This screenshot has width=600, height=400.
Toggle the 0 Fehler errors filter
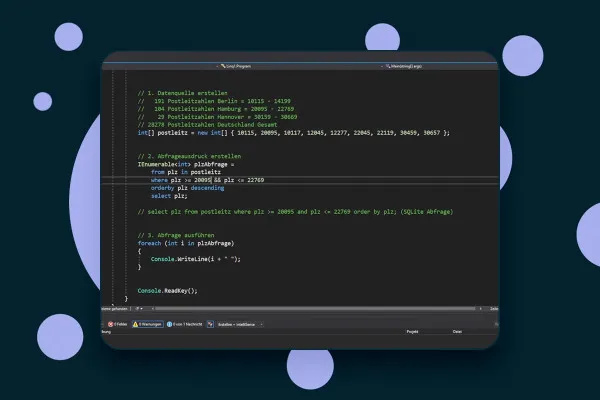click(117, 324)
